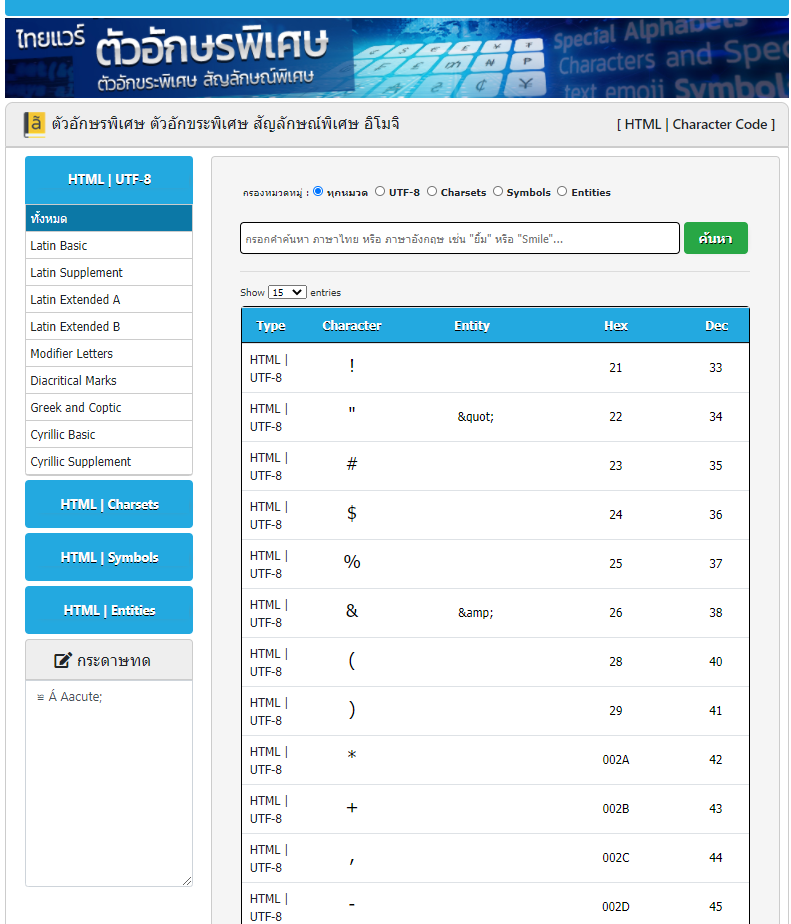
Task: Click the green ค้นหา search button
Action: (x=716, y=238)
